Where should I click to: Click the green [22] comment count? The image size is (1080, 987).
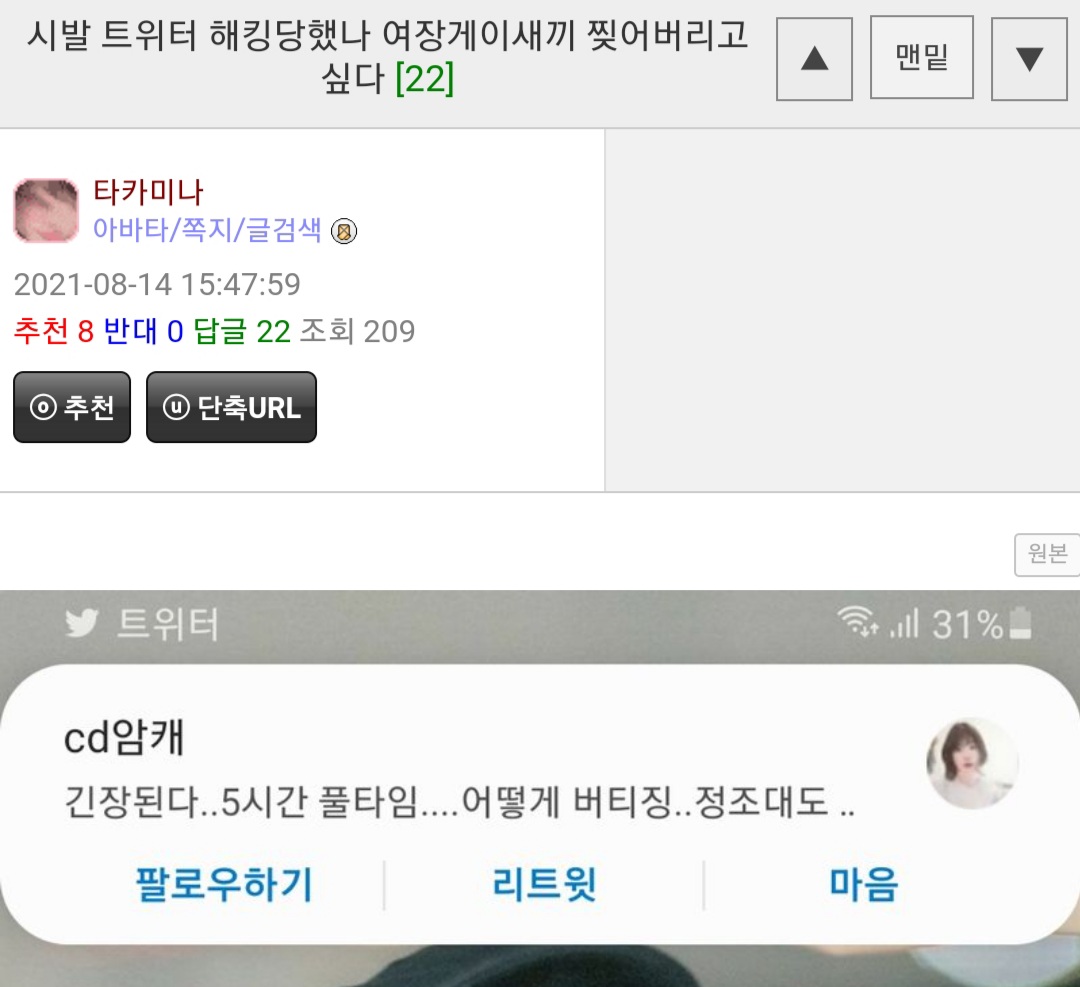click(x=425, y=78)
